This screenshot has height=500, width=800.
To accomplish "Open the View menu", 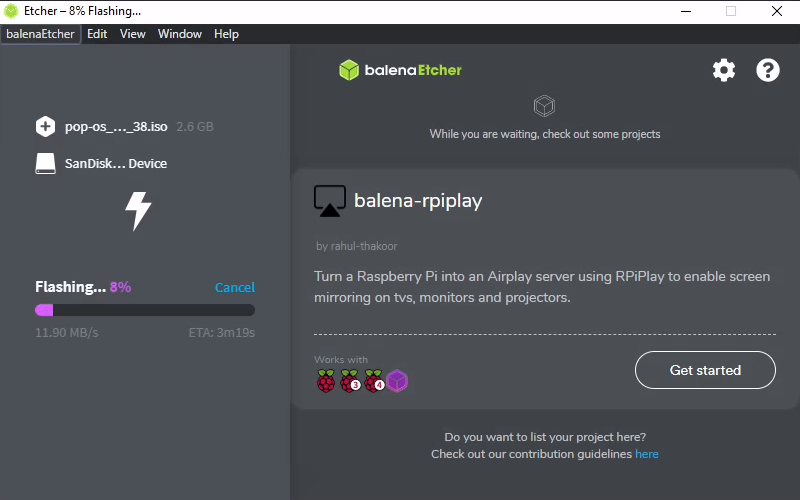I will tap(133, 34).
